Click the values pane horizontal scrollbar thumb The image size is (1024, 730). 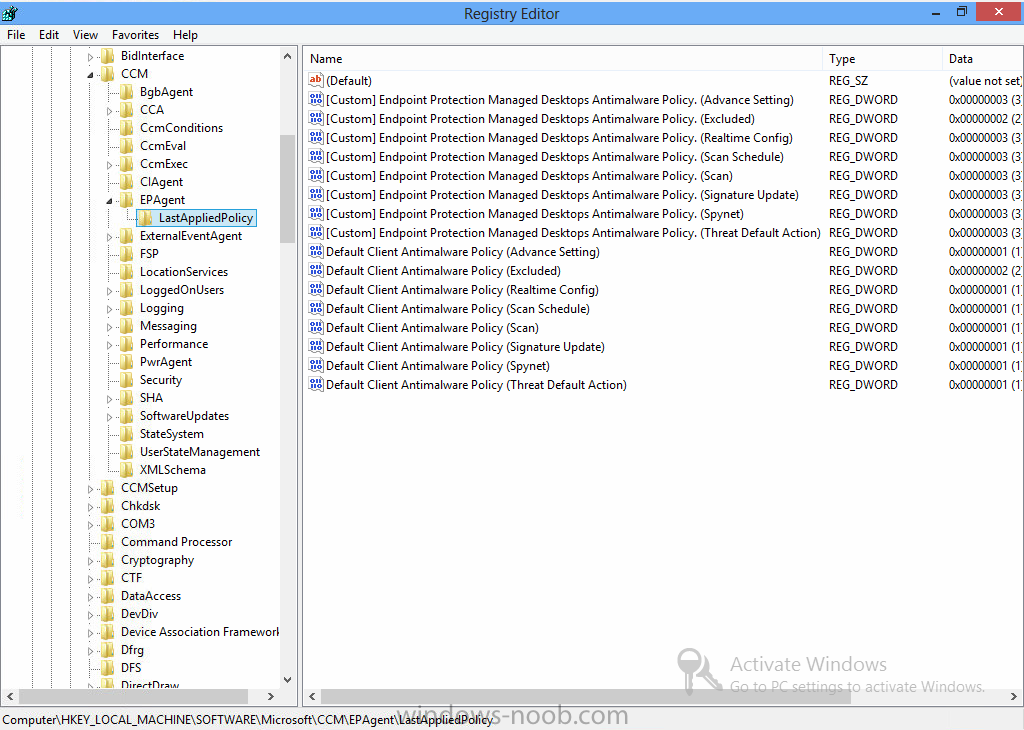pyautogui.click(x=586, y=697)
